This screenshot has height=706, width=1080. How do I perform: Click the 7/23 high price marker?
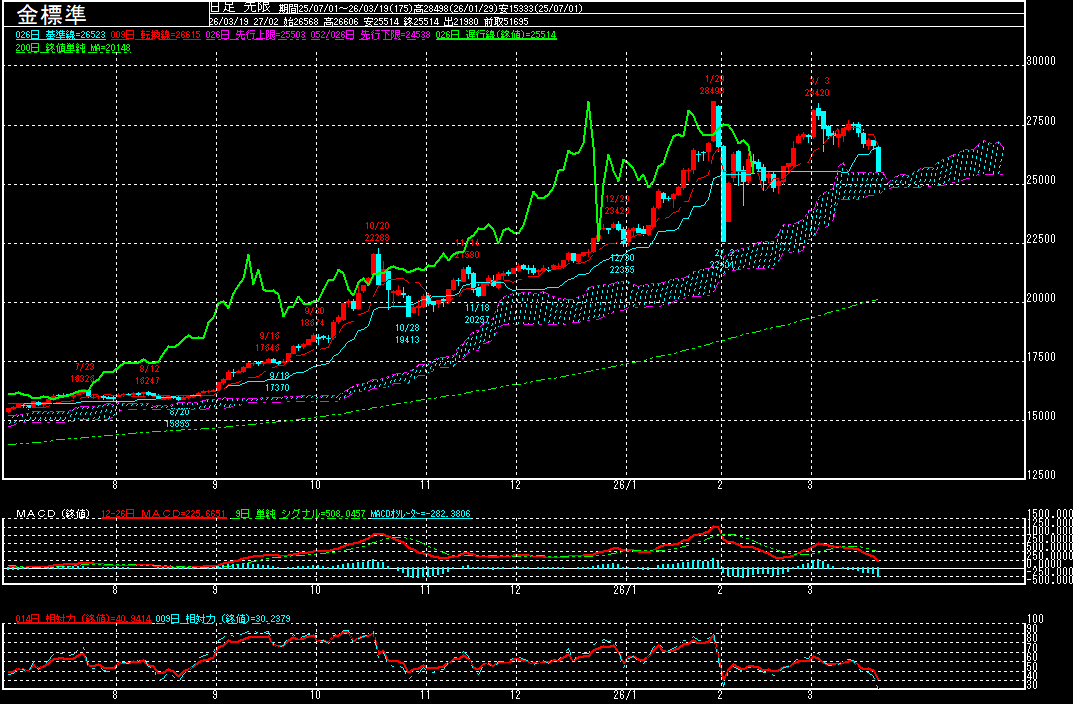(x=82, y=373)
